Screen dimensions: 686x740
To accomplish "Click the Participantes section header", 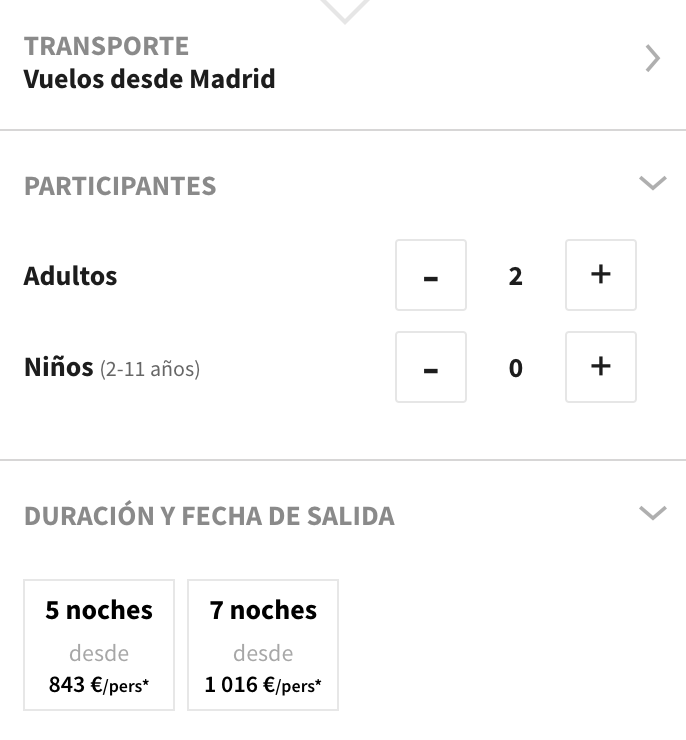I will pyautogui.click(x=120, y=186).
